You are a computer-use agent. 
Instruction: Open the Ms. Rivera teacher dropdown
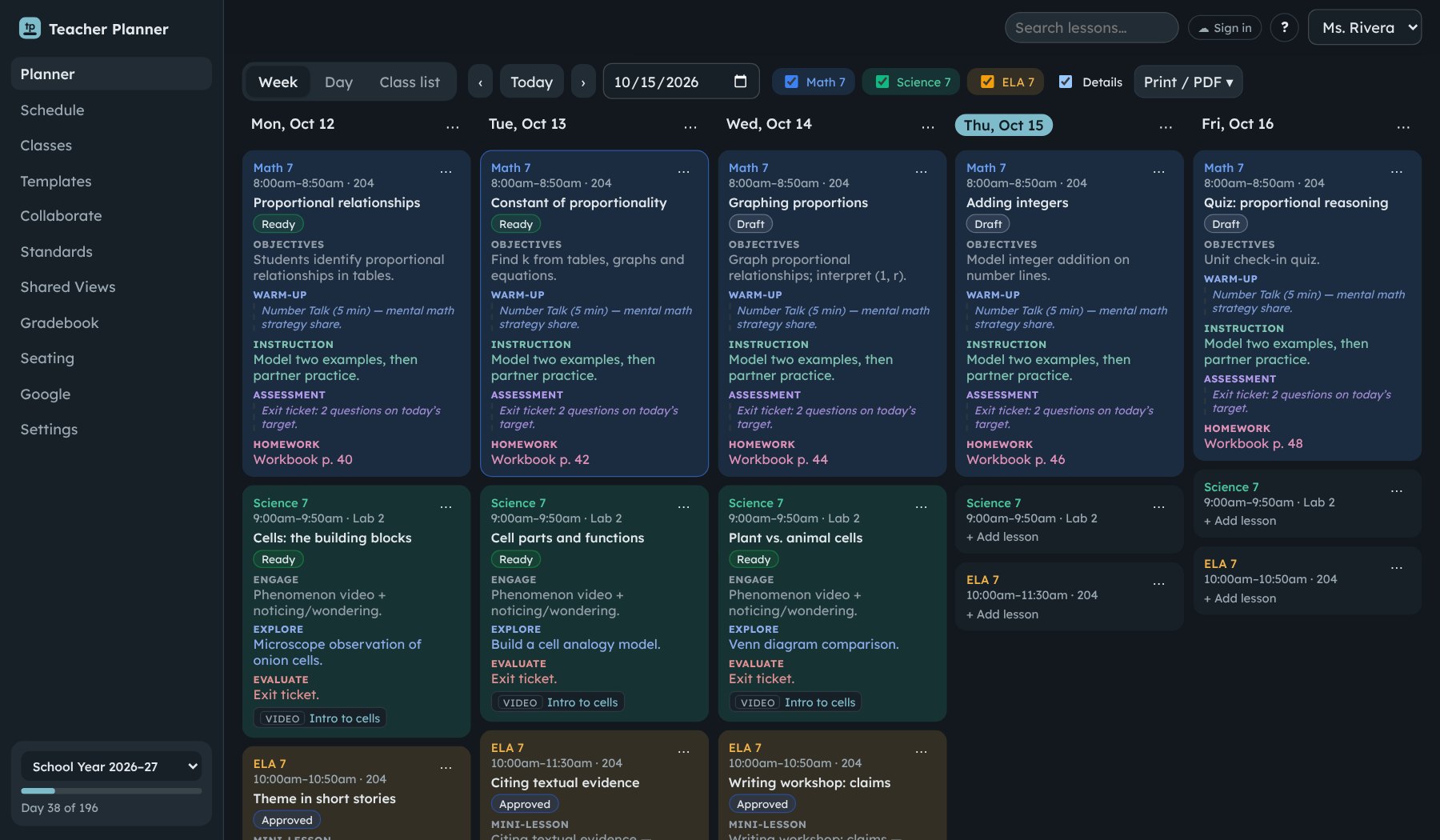1364,28
